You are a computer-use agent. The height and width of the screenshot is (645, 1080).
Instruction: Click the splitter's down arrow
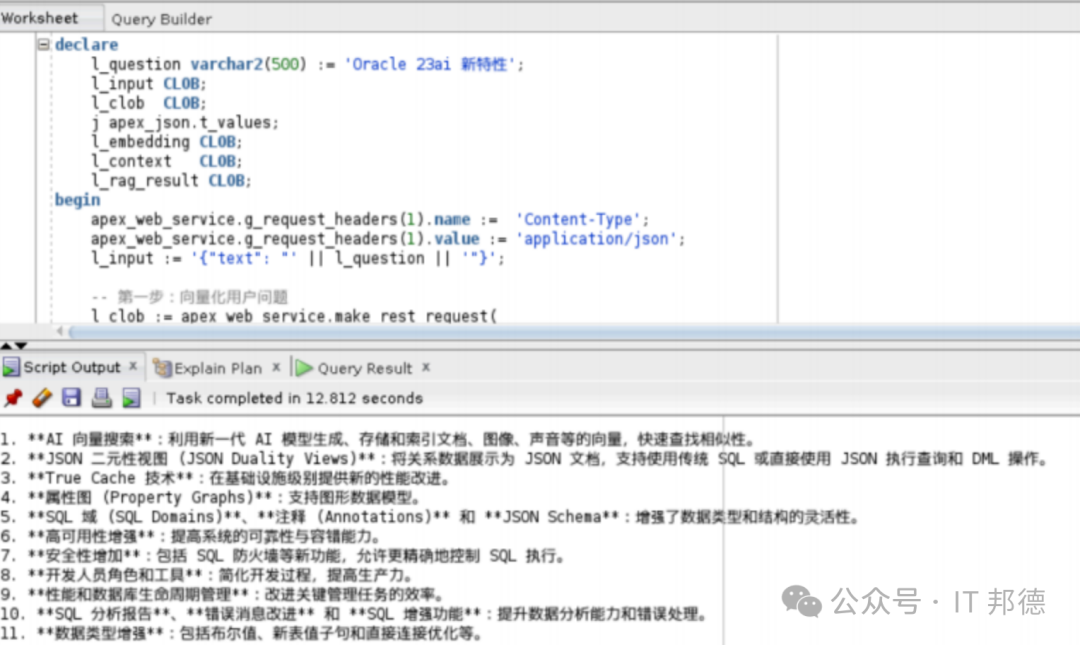21,345
